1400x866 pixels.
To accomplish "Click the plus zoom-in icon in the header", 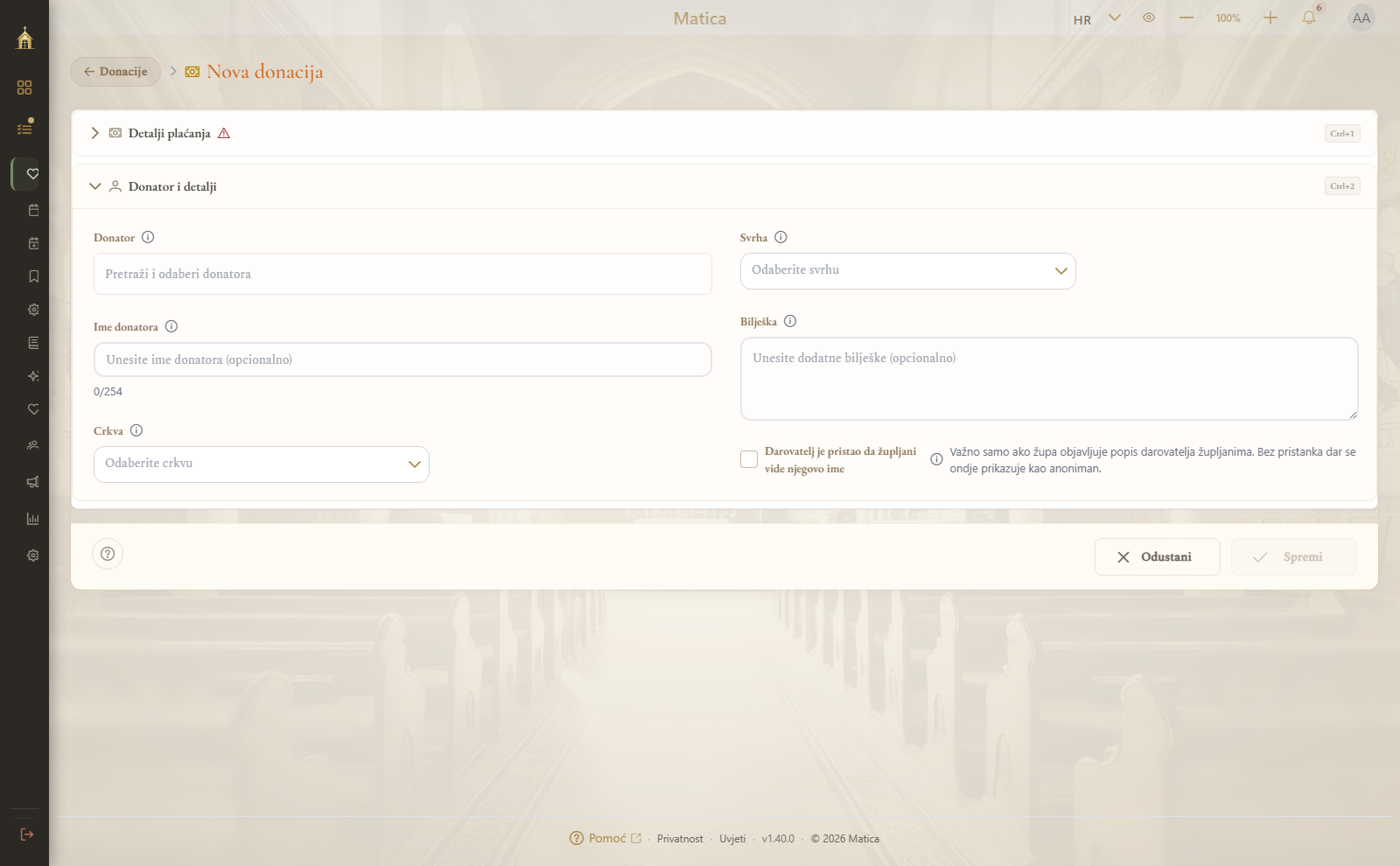I will pyautogui.click(x=1270, y=17).
